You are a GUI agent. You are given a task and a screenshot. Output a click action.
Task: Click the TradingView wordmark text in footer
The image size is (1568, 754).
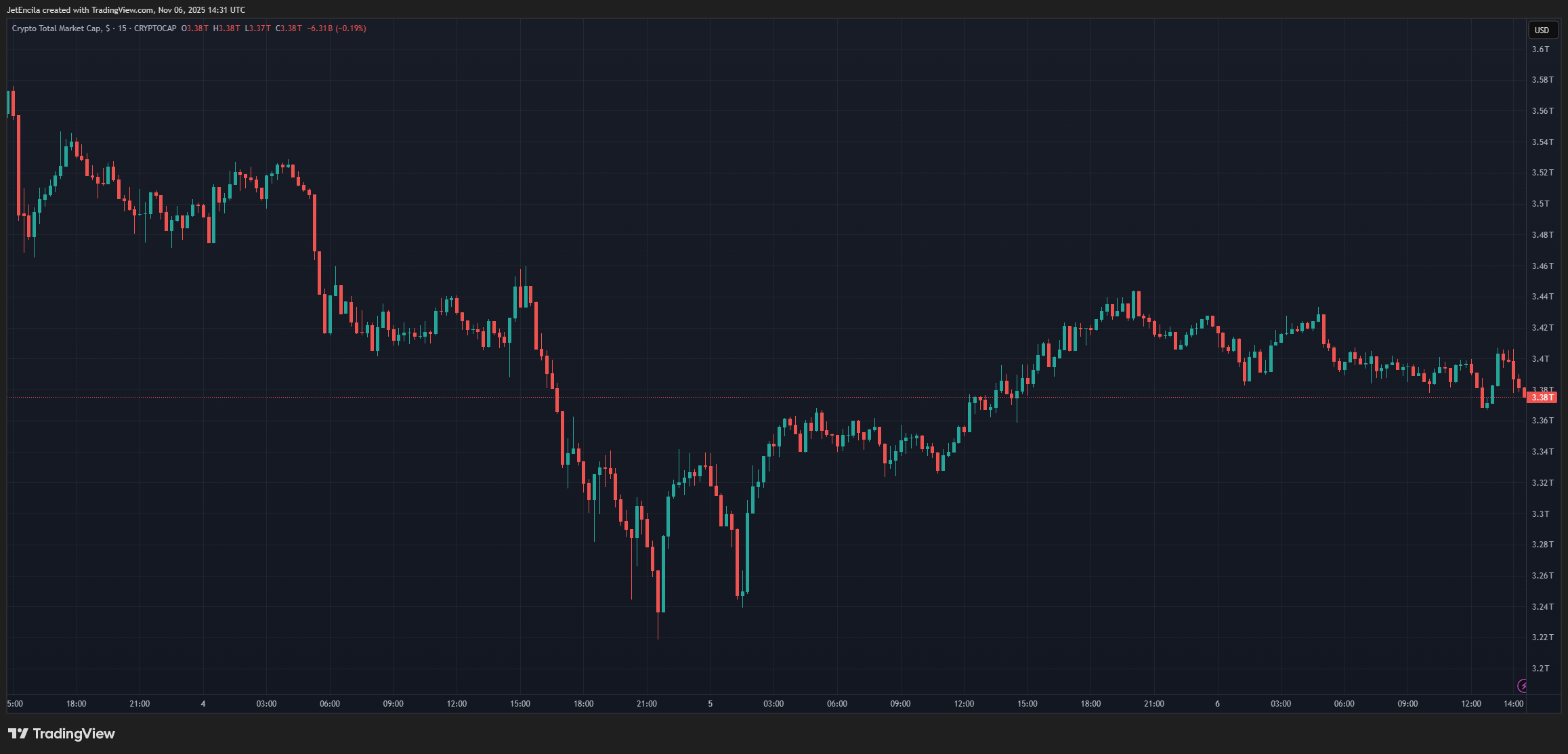tap(74, 734)
